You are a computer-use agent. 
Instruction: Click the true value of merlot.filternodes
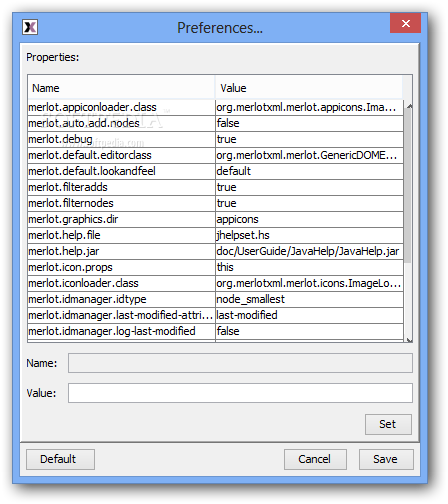(309, 203)
